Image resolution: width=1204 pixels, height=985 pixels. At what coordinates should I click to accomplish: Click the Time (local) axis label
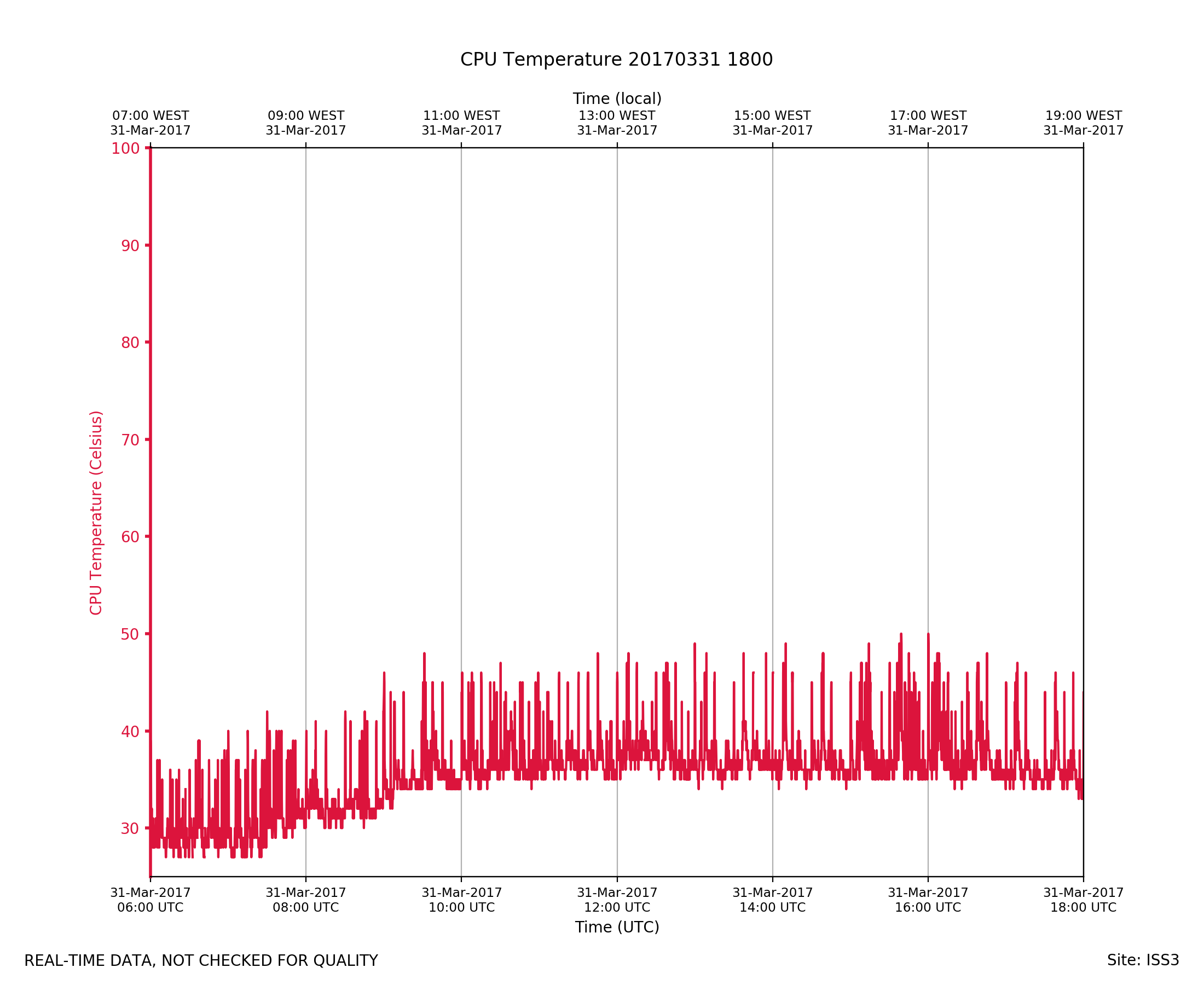tap(617, 99)
